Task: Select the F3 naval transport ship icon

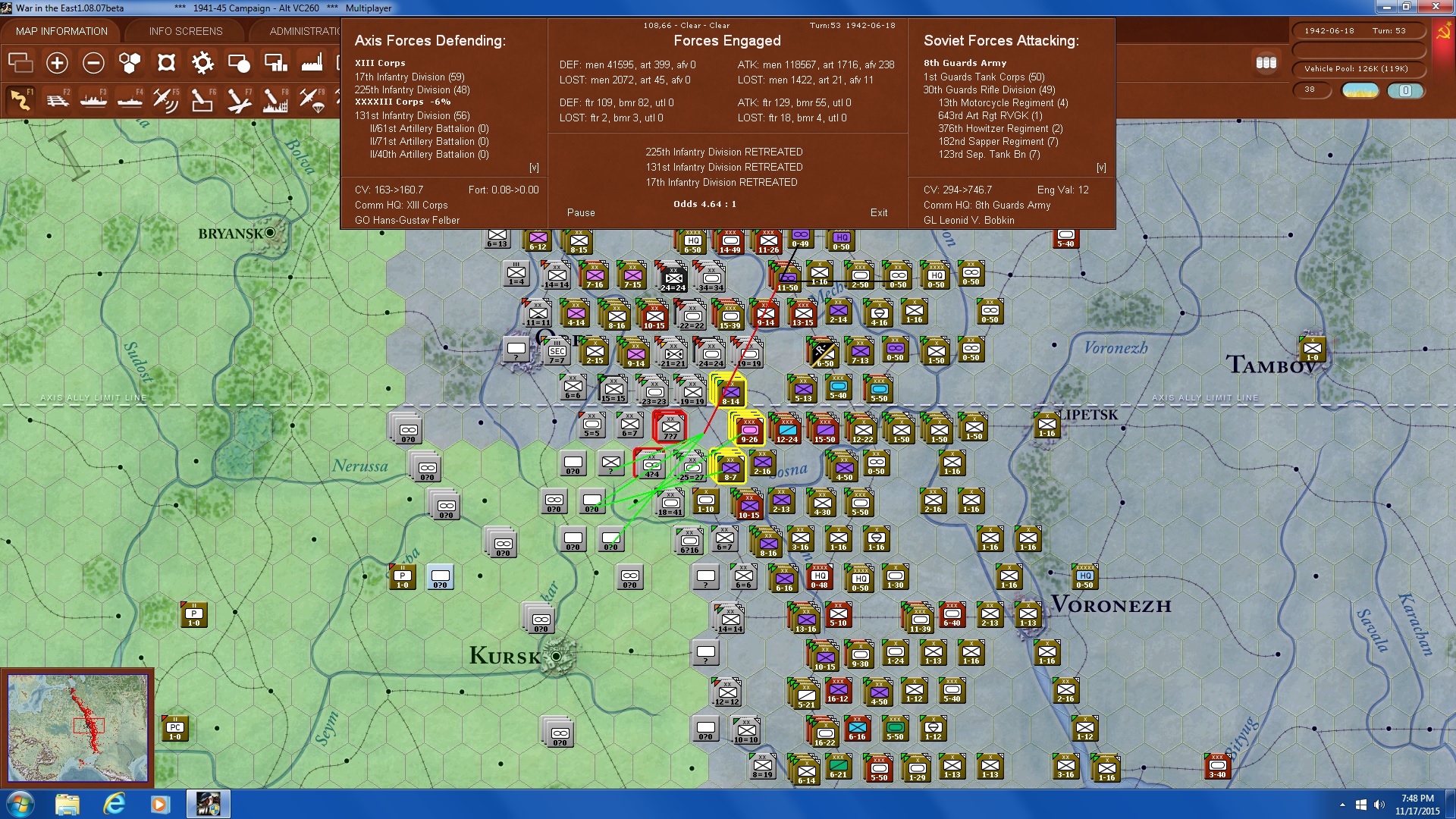Action: coord(93,99)
